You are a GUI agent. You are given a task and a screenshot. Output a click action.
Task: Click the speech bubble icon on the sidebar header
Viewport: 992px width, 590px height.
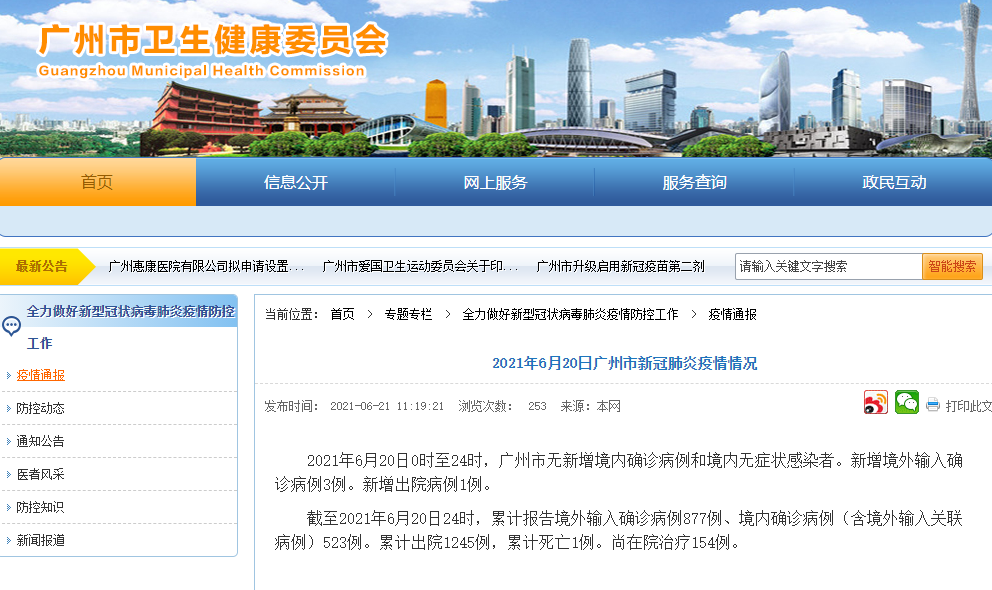(11, 325)
